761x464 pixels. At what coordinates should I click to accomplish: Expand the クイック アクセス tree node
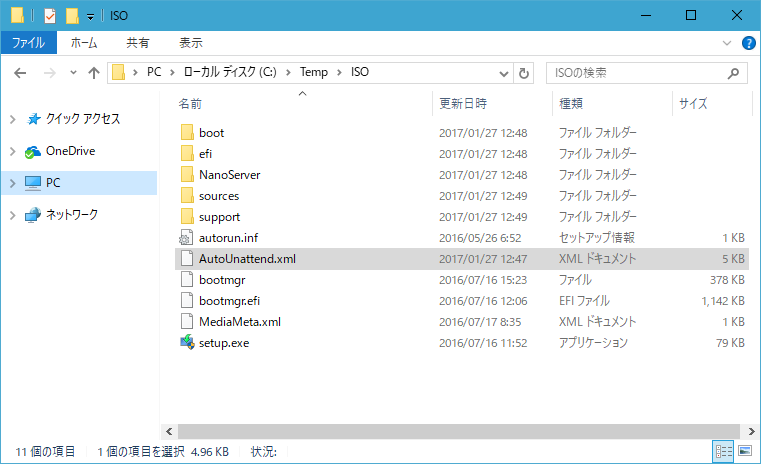13,119
